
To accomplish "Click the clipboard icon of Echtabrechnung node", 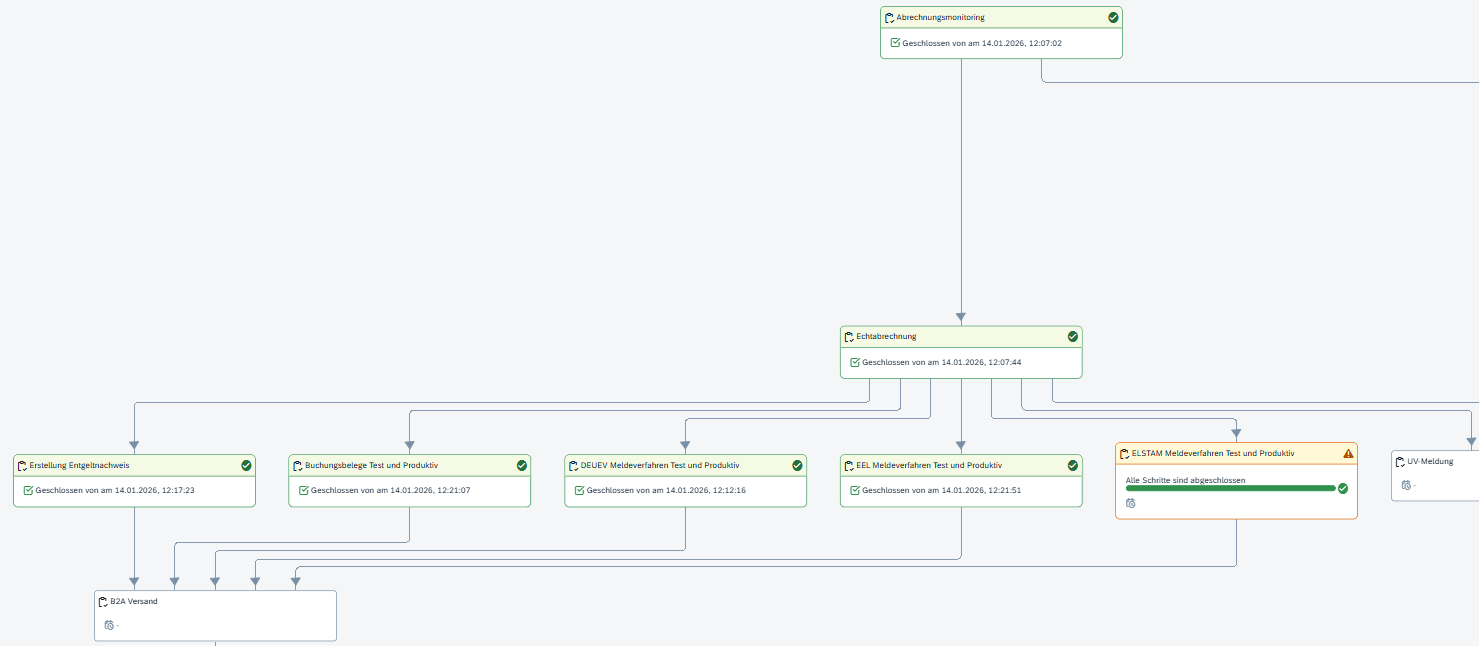I will click(x=849, y=337).
